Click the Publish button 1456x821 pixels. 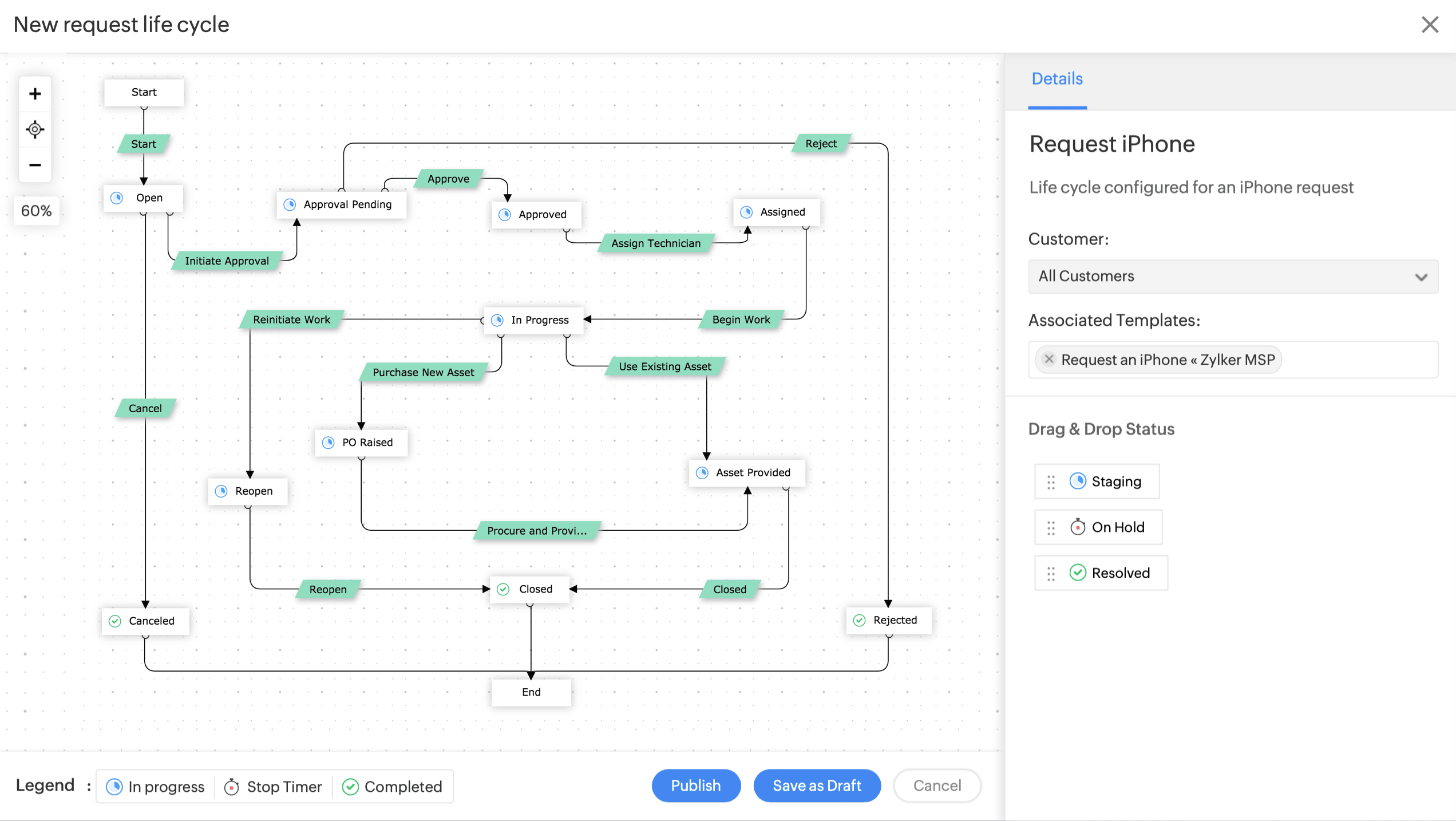click(696, 786)
